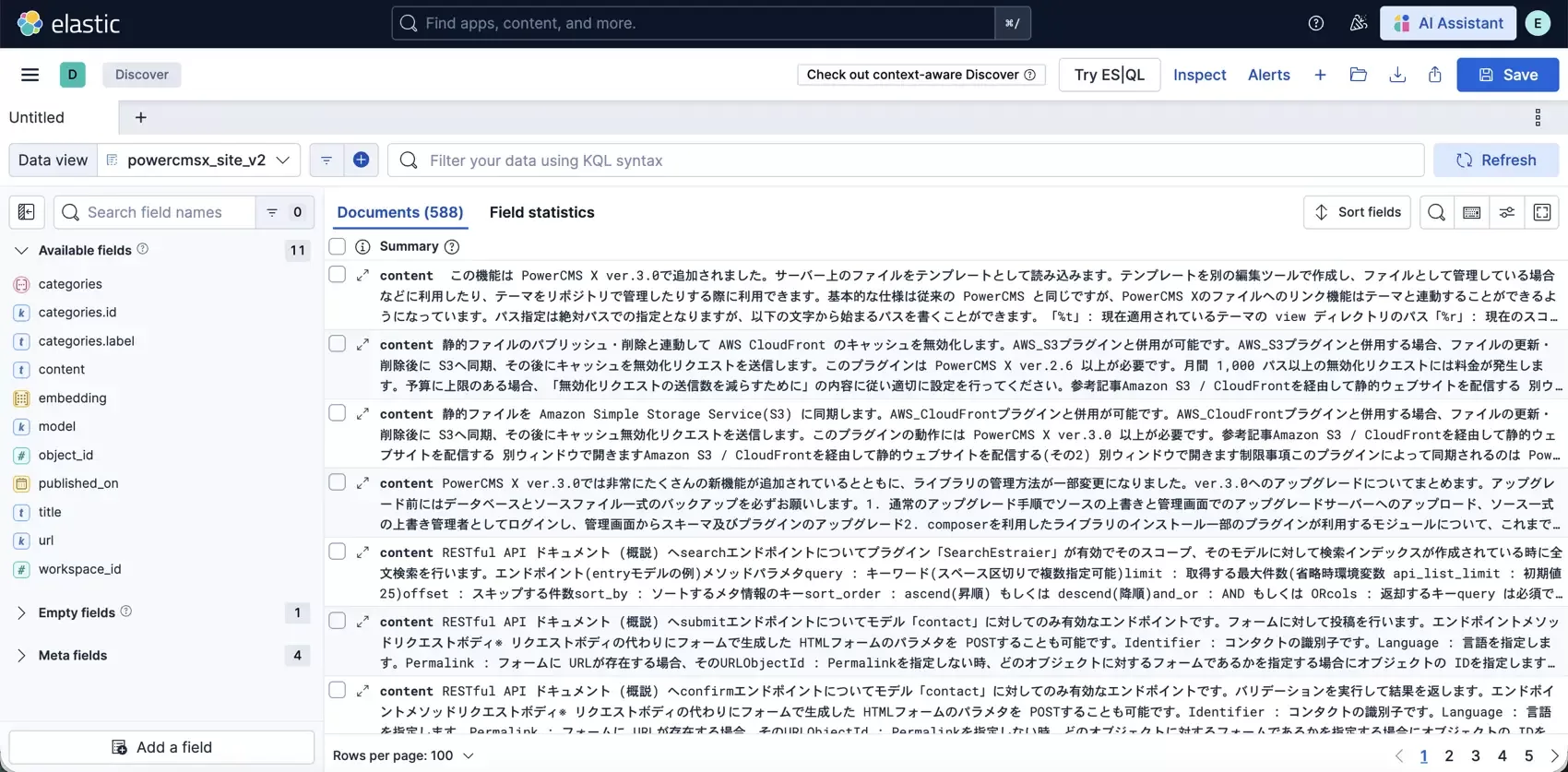Open display options settings icon
This screenshot has height=772, width=1568.
pos(1507,212)
